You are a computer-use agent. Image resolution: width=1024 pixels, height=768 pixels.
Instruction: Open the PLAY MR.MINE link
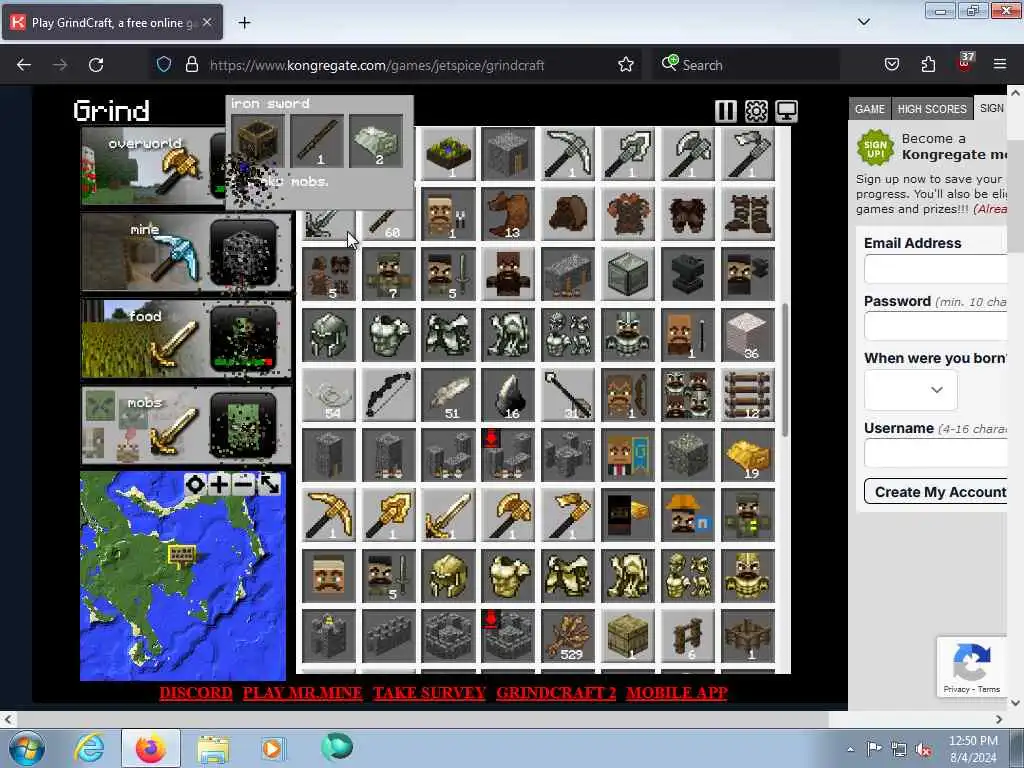[302, 693]
